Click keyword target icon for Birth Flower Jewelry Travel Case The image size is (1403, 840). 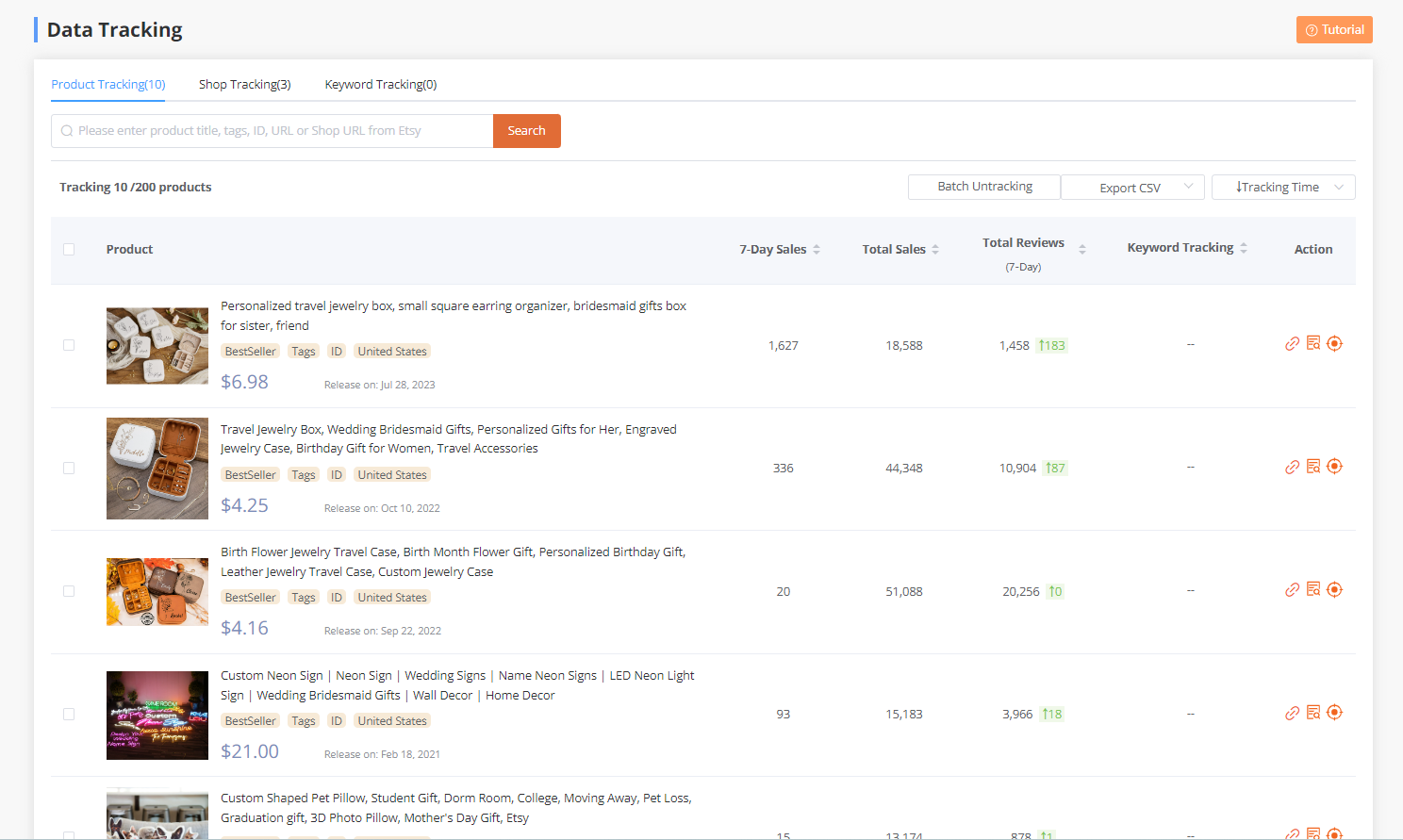(x=1334, y=589)
